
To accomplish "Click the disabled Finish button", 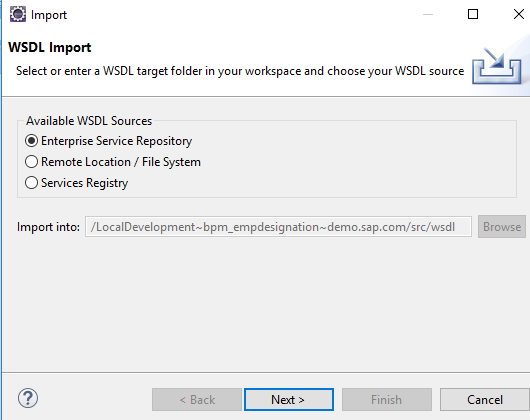I will click(387, 400).
